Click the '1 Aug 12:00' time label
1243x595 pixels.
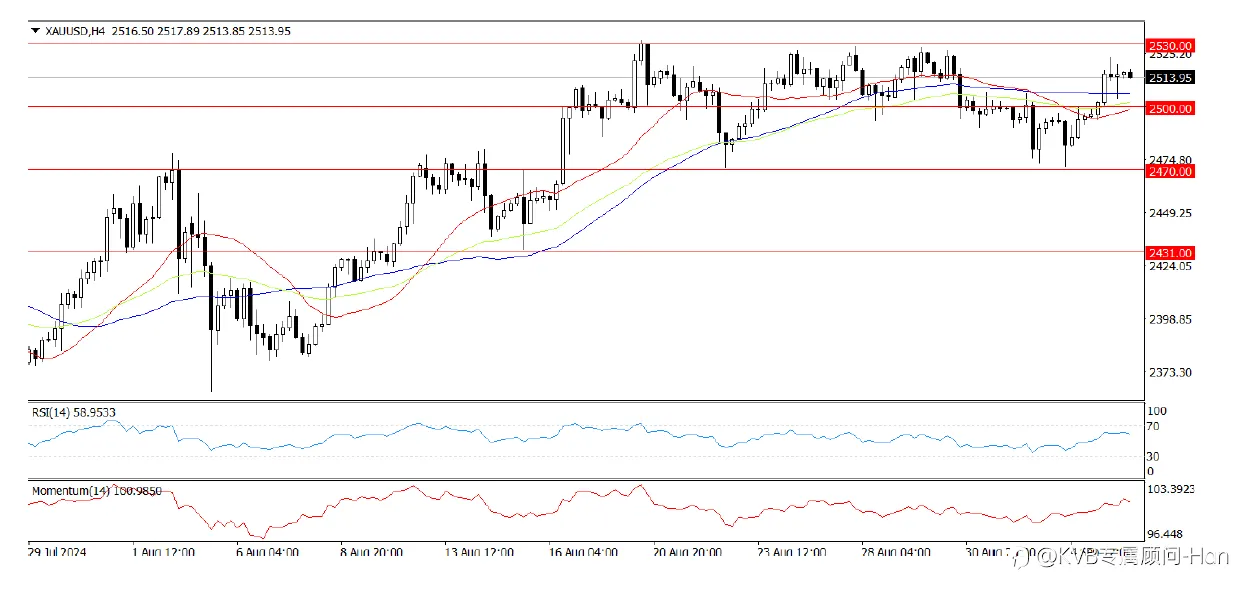[165, 551]
